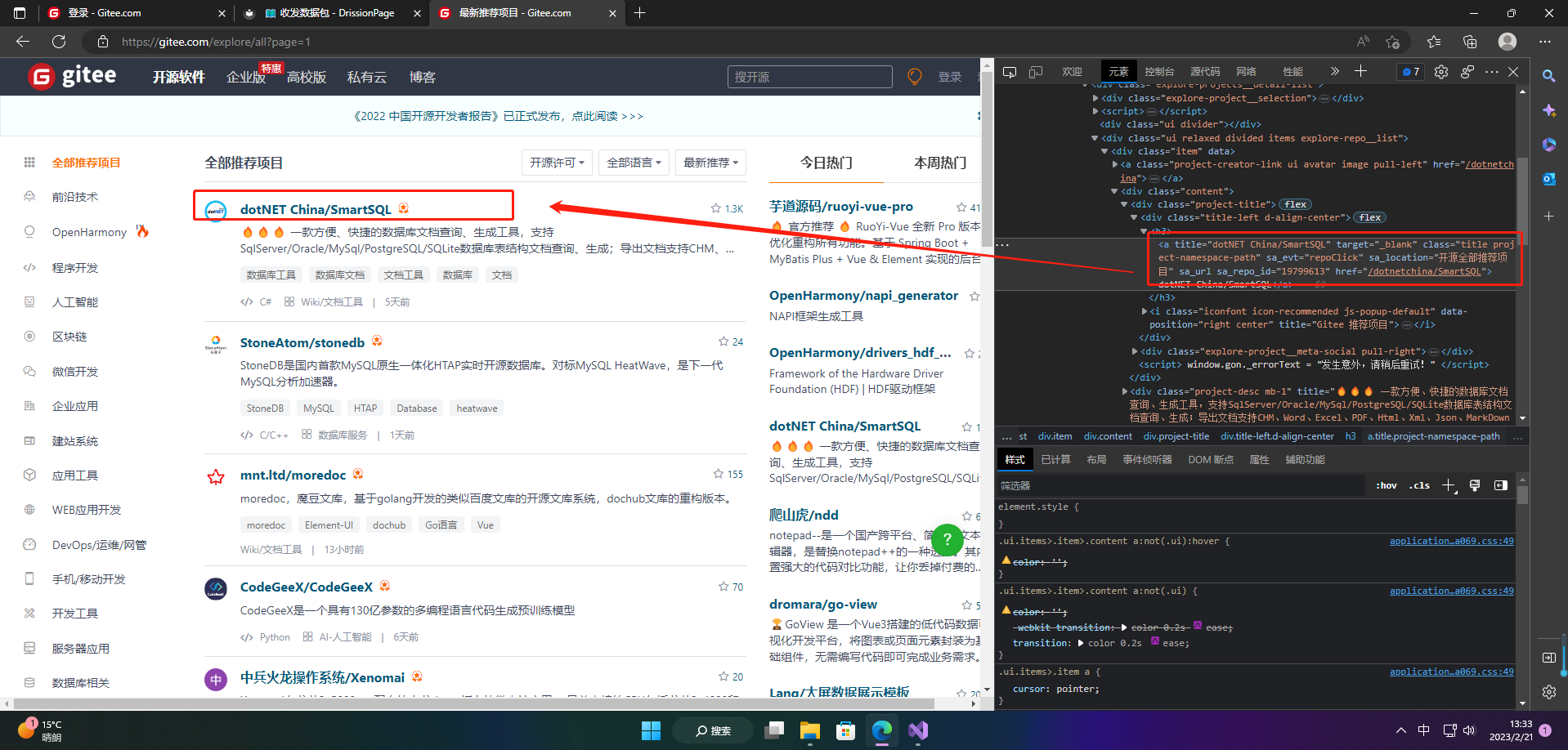The width and height of the screenshot is (1568, 750).
Task: Add a new style rule with the plus icon
Action: (1449, 484)
